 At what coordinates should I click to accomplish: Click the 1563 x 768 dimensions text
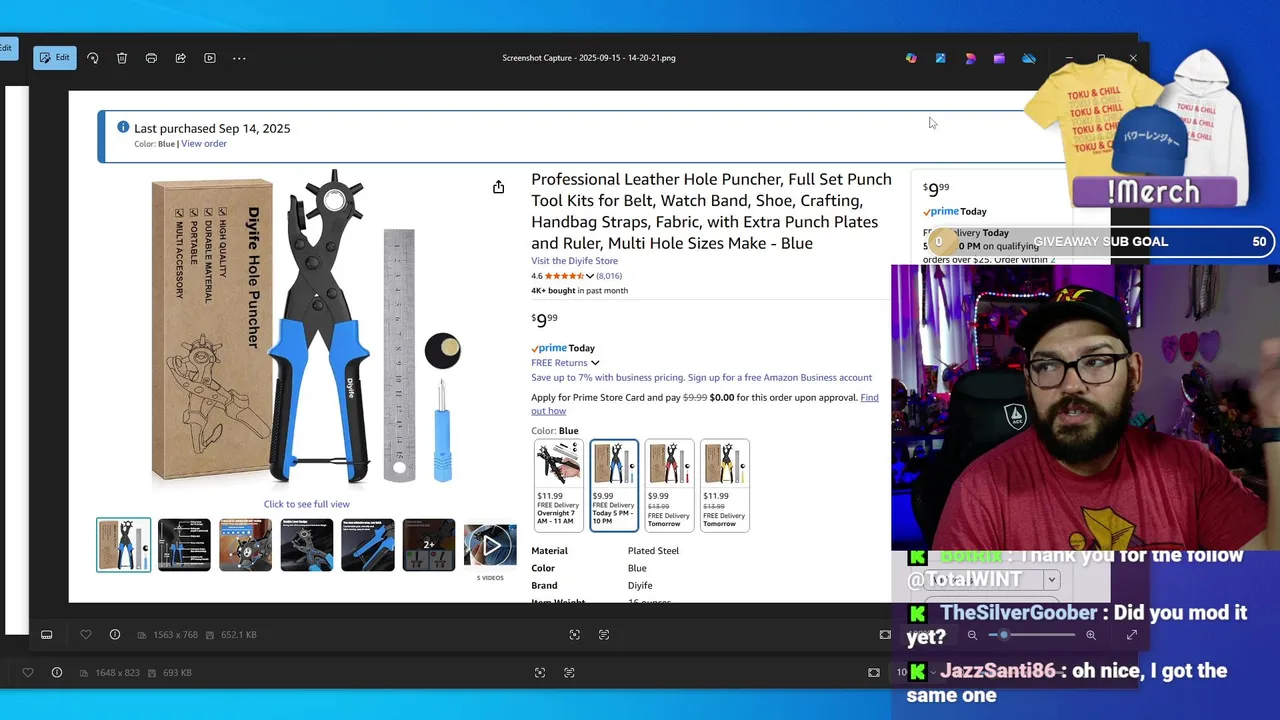point(175,635)
